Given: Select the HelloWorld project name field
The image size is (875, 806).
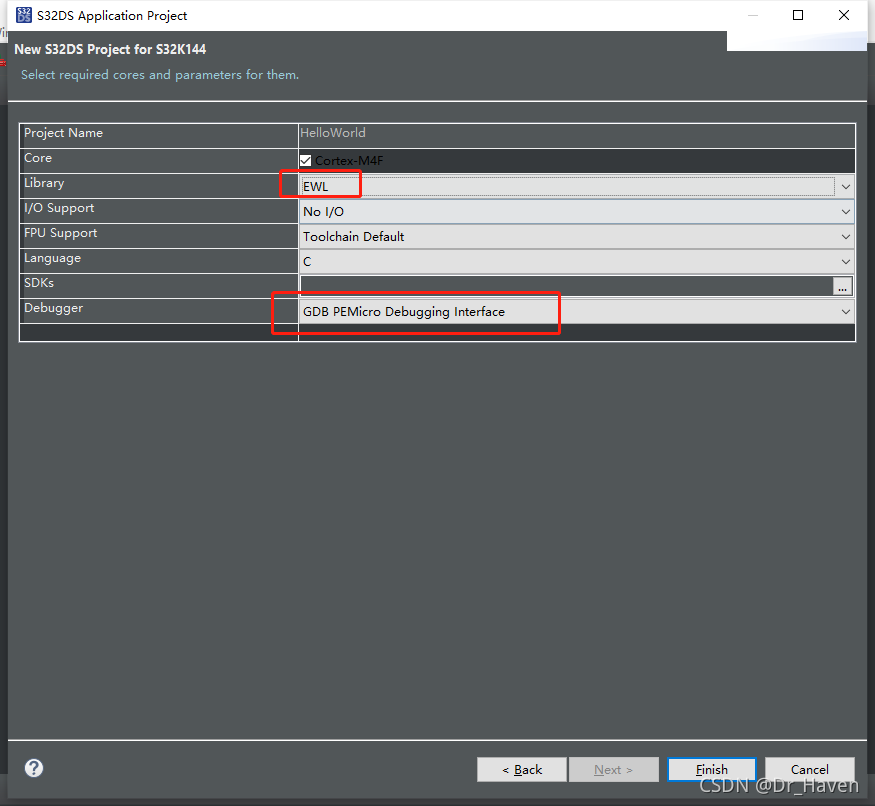Looking at the screenshot, I should pos(576,136).
